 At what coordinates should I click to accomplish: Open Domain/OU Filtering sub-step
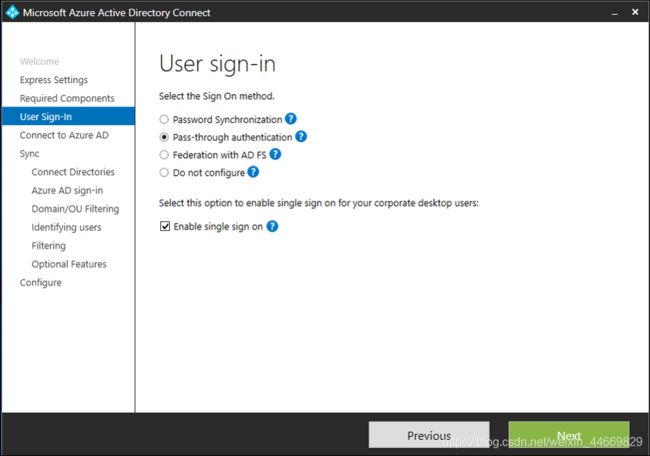pyautogui.click(x=75, y=209)
